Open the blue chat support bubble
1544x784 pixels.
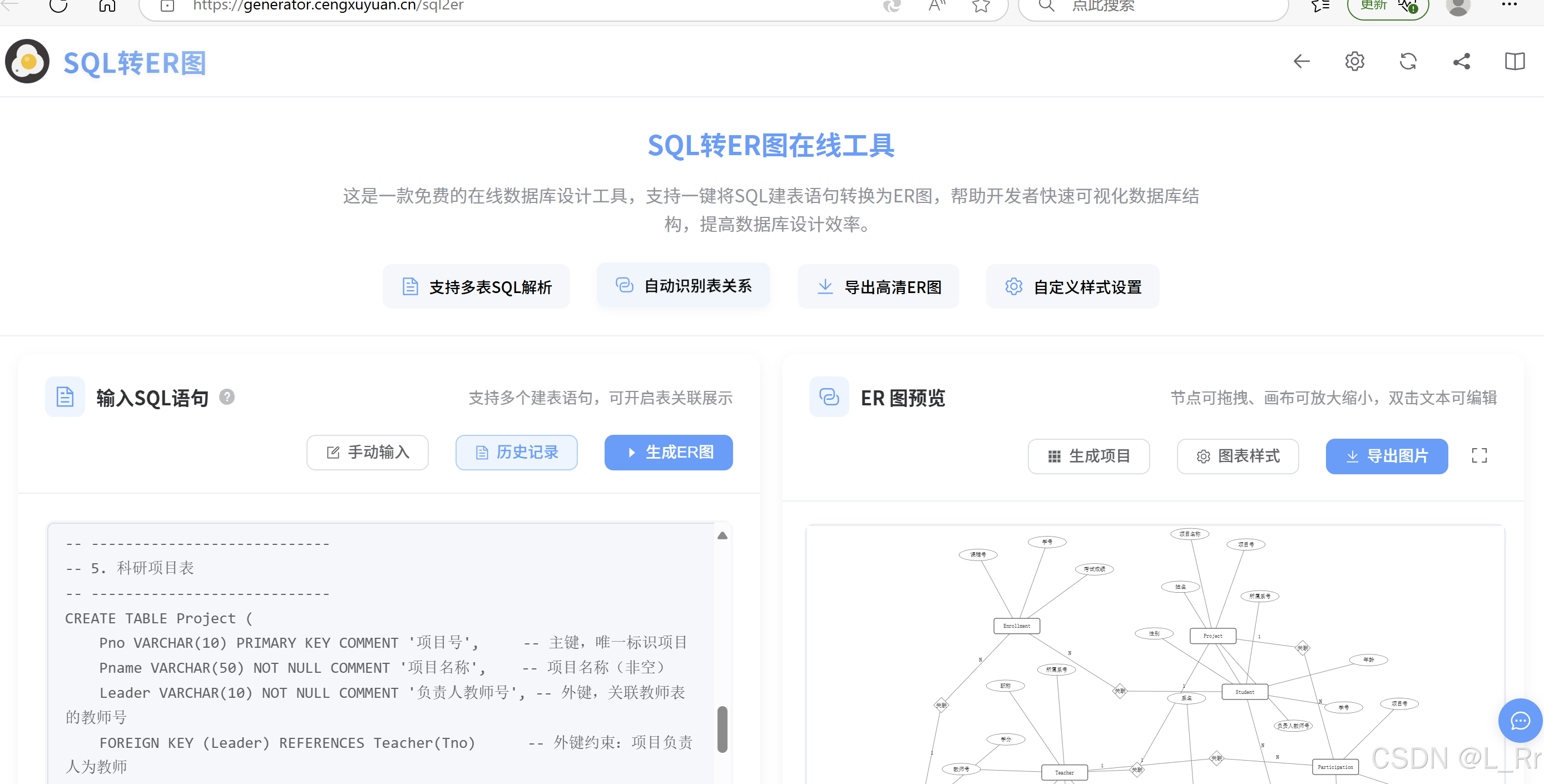pos(1520,721)
